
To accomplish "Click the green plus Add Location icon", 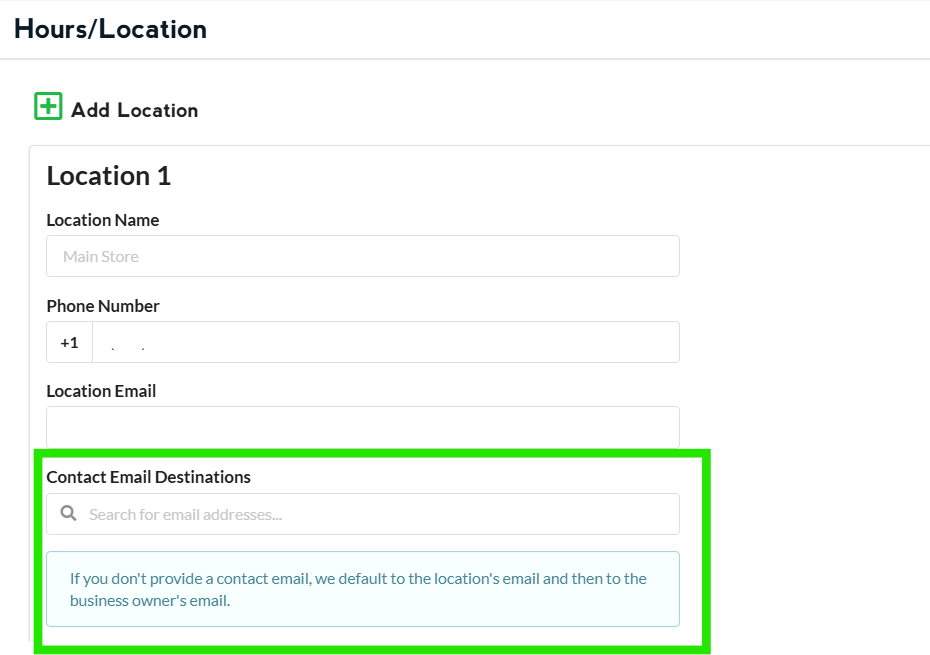I will [x=48, y=106].
